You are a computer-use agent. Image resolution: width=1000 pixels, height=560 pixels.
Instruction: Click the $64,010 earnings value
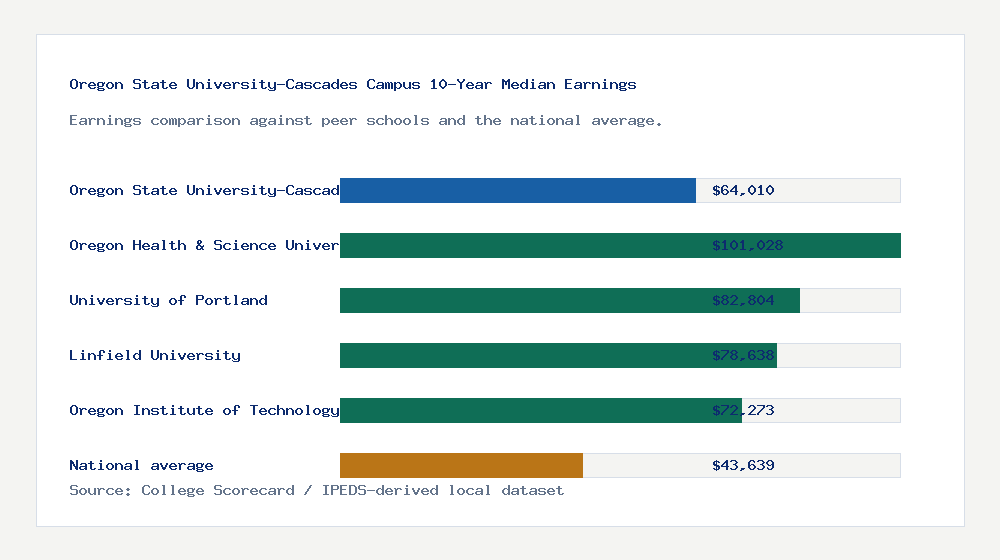coord(743,191)
